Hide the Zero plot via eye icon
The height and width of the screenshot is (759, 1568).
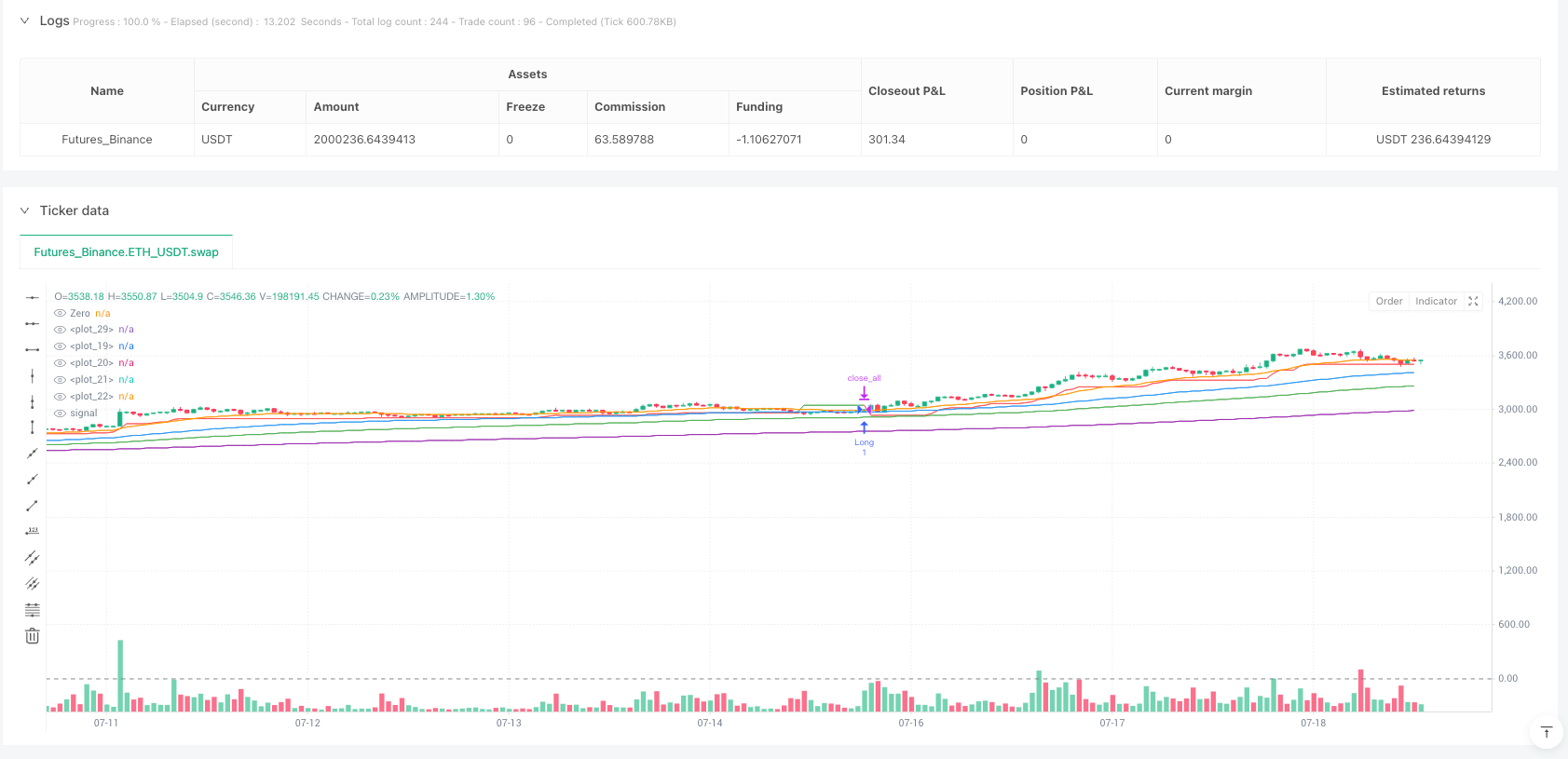coord(60,314)
